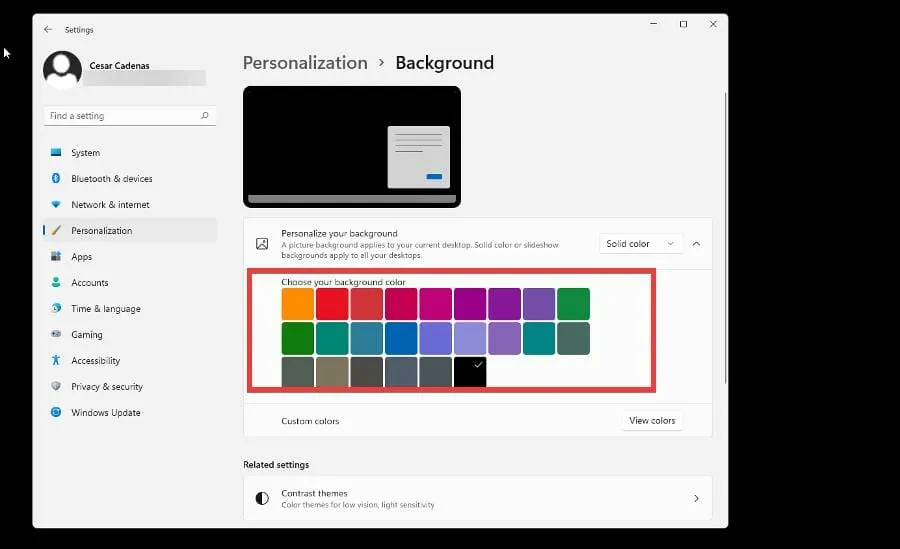Choose the red background color swatch
900x549 pixels.
point(332,304)
